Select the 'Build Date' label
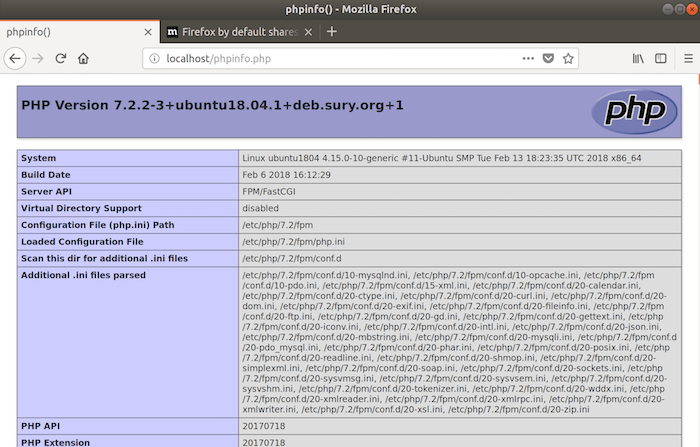Screen dimensions: 700x447 point(46,175)
